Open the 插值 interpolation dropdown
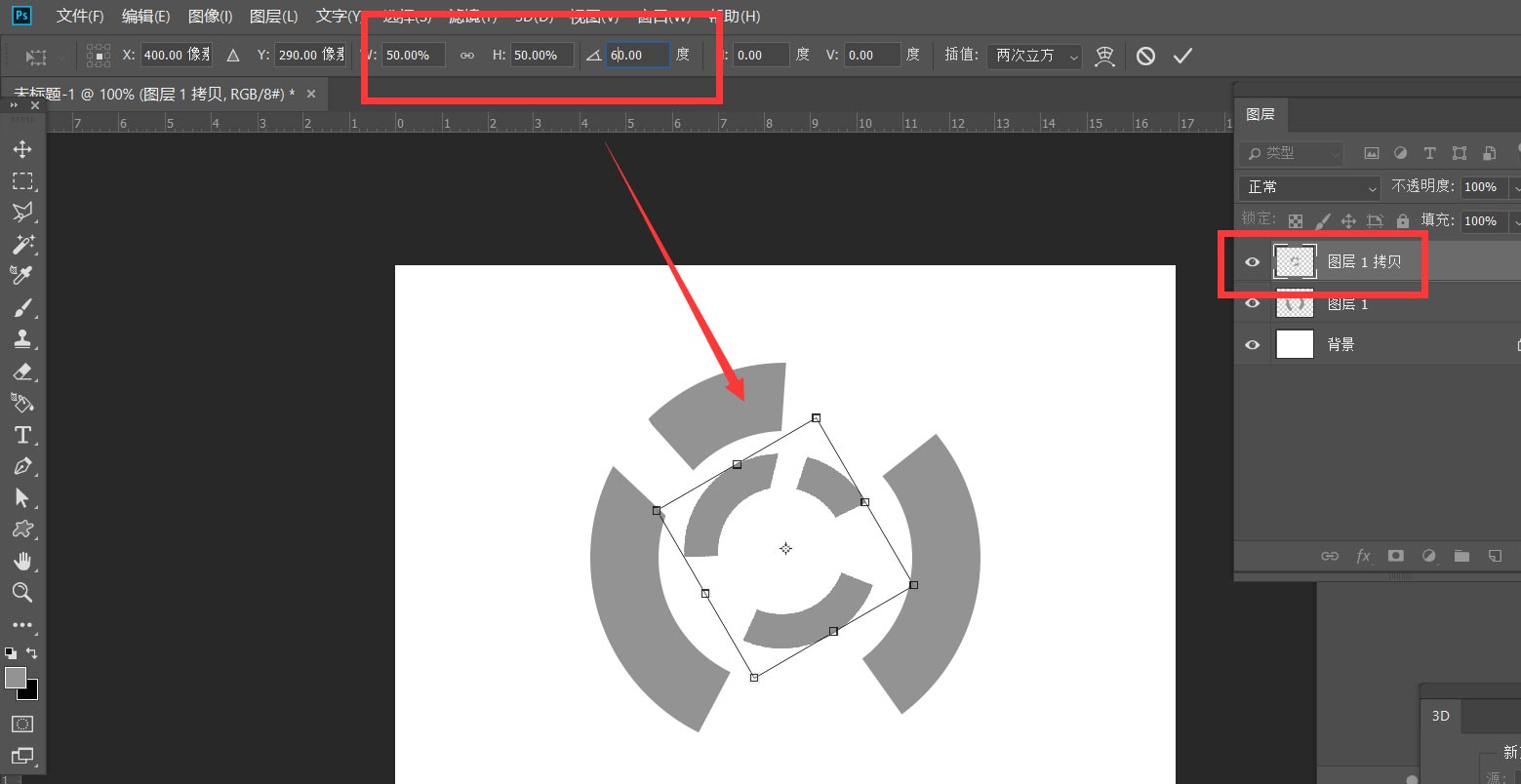The height and width of the screenshot is (784, 1521). pyautogui.click(x=1034, y=56)
